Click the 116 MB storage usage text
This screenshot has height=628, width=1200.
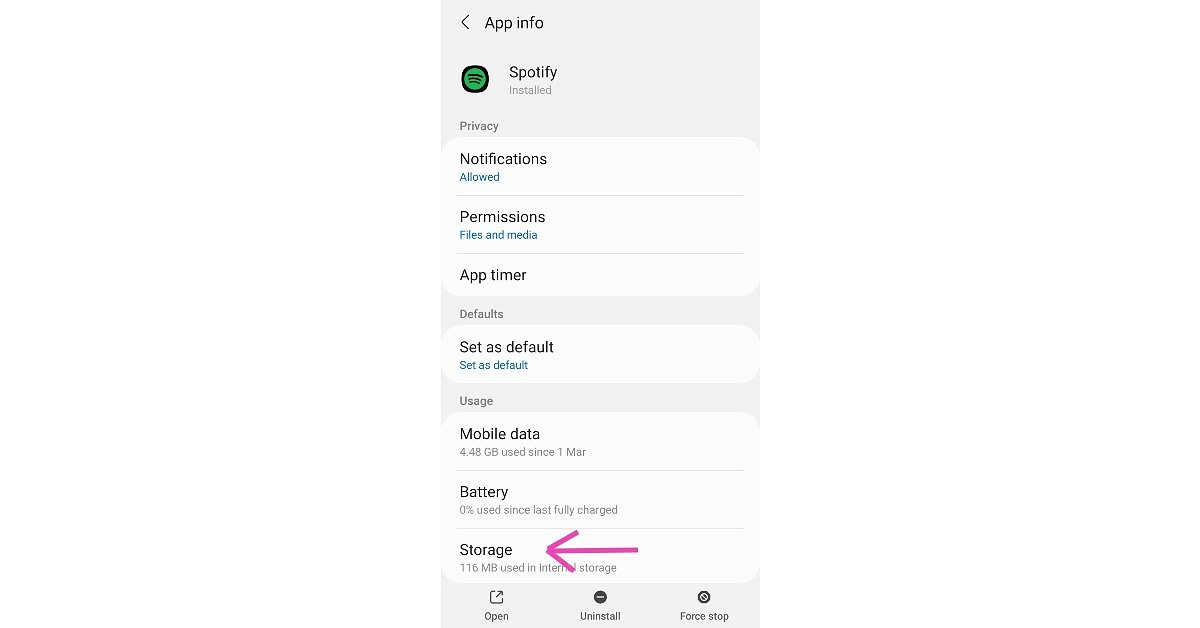(x=538, y=567)
